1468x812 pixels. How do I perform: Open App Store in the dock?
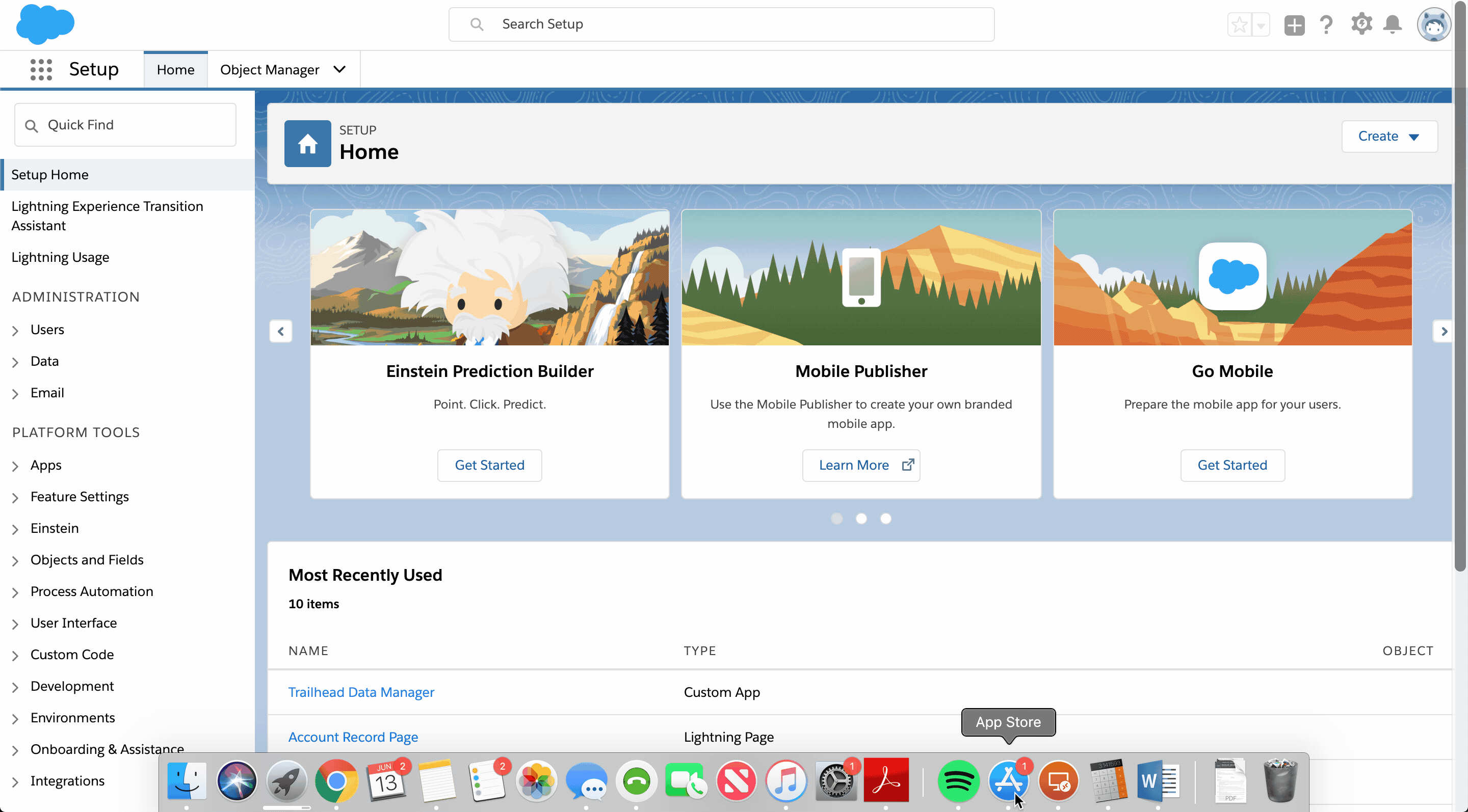coord(1008,781)
